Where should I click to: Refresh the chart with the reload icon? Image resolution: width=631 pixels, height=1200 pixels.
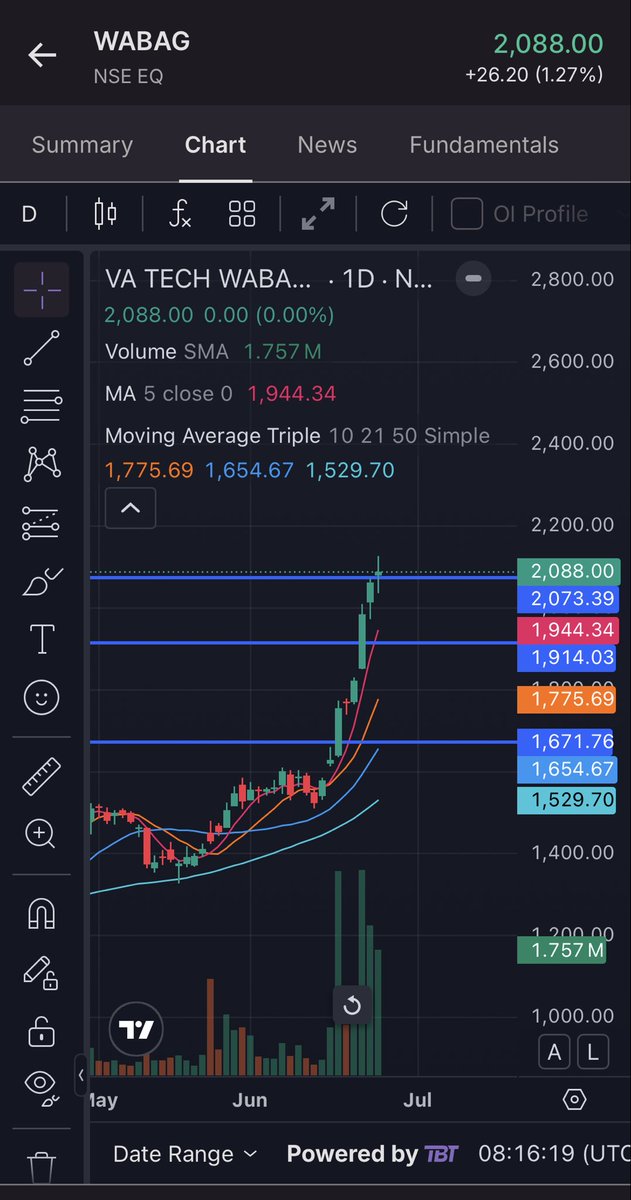point(394,213)
